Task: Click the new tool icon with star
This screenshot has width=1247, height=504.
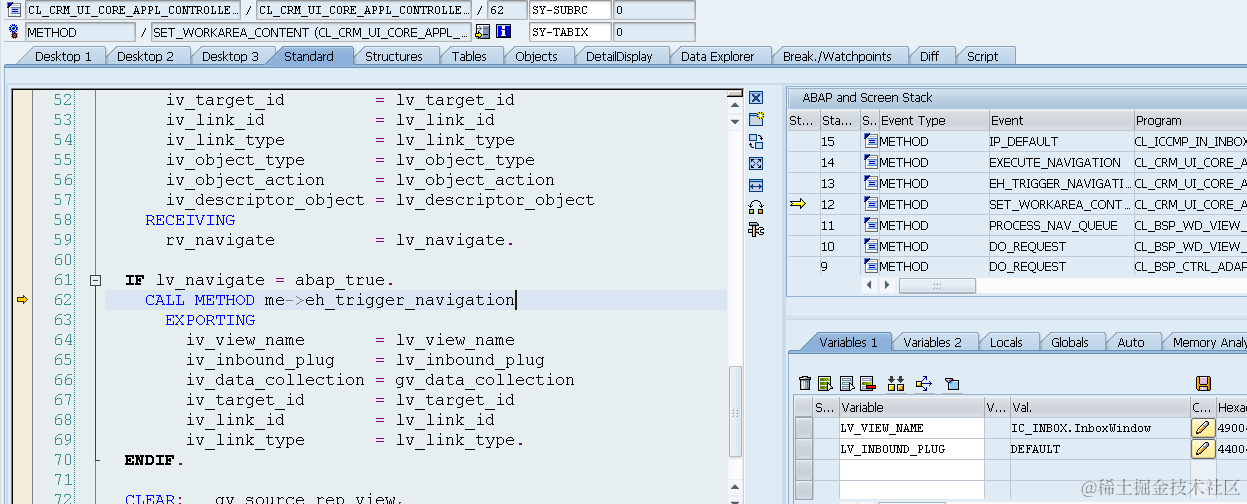Action: pyautogui.click(x=756, y=119)
